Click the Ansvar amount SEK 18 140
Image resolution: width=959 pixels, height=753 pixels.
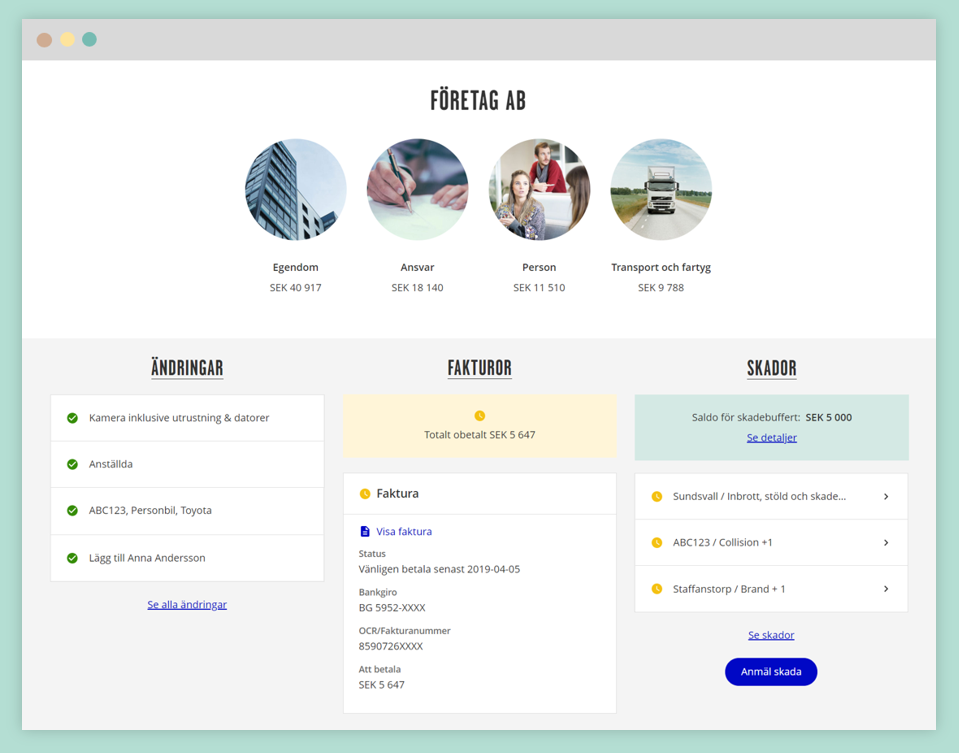point(417,287)
